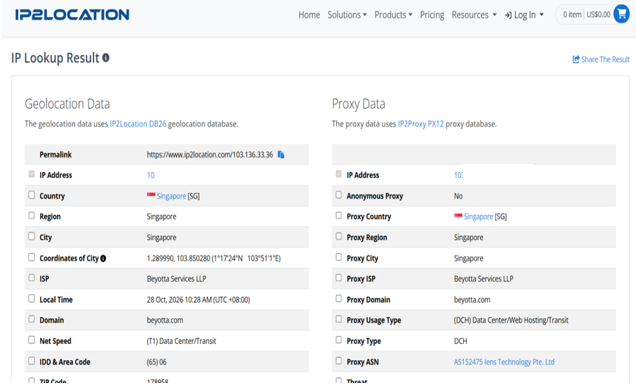Expand the Products dropdown menu
Screen dimensions: 636x385
coord(393,15)
